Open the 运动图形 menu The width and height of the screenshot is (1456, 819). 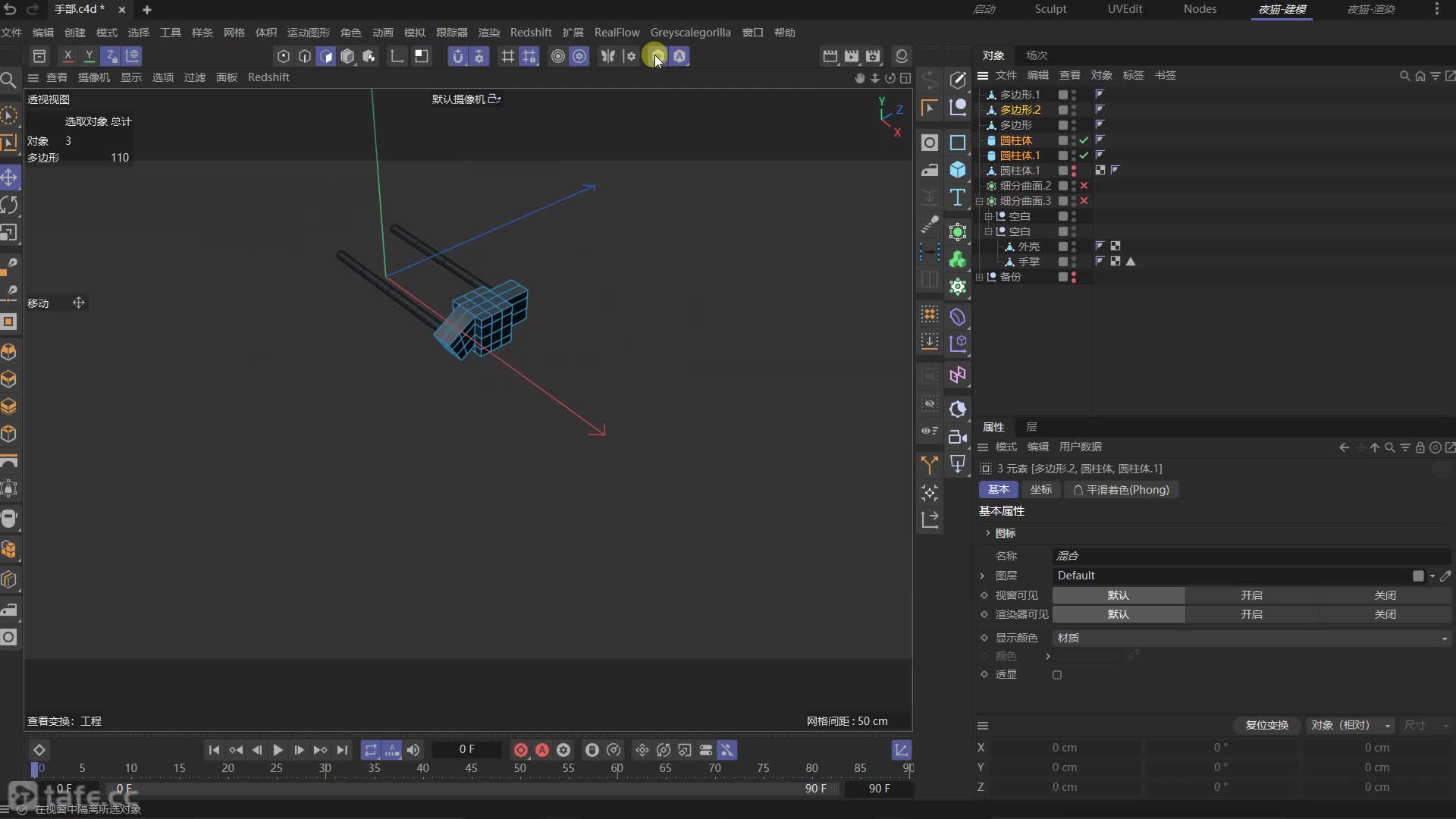click(308, 33)
